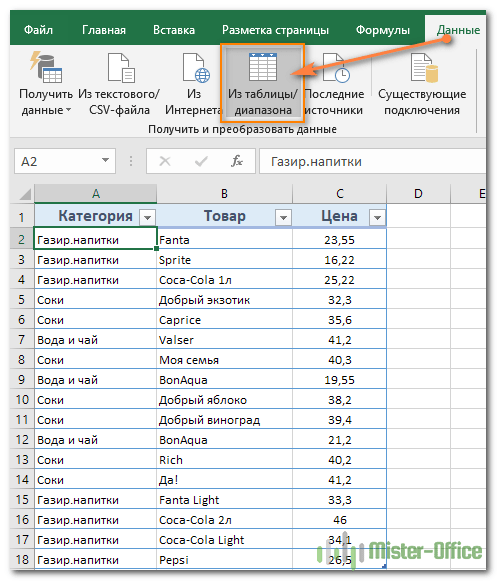The width and height of the screenshot is (497, 581).
Task: Show Существующие подключения dialog
Action: 422,84
